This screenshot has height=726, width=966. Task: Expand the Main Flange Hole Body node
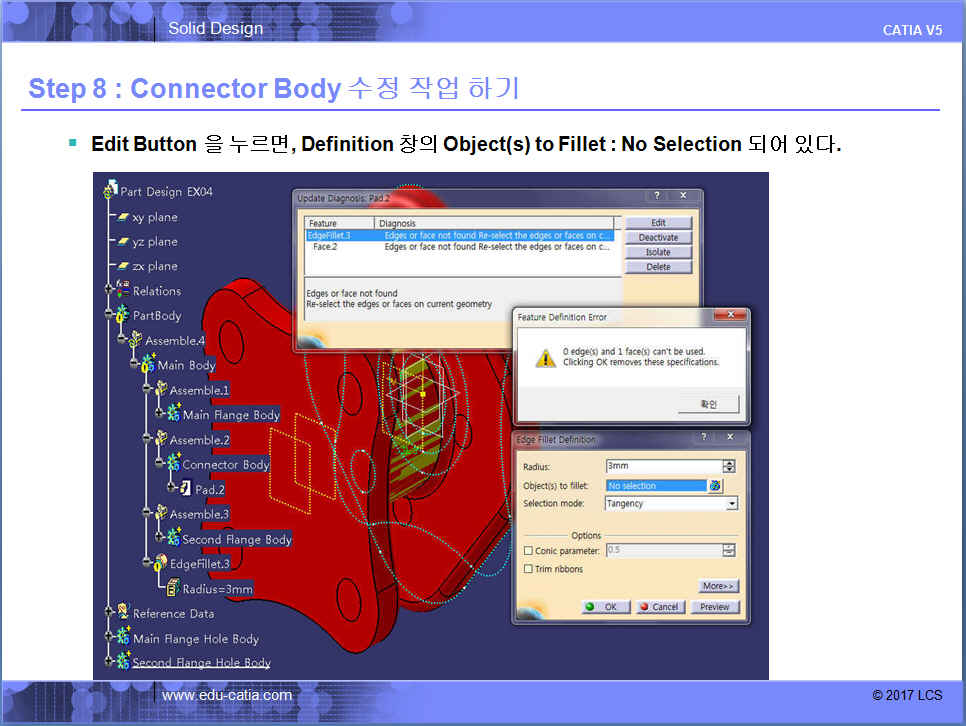tap(110, 638)
